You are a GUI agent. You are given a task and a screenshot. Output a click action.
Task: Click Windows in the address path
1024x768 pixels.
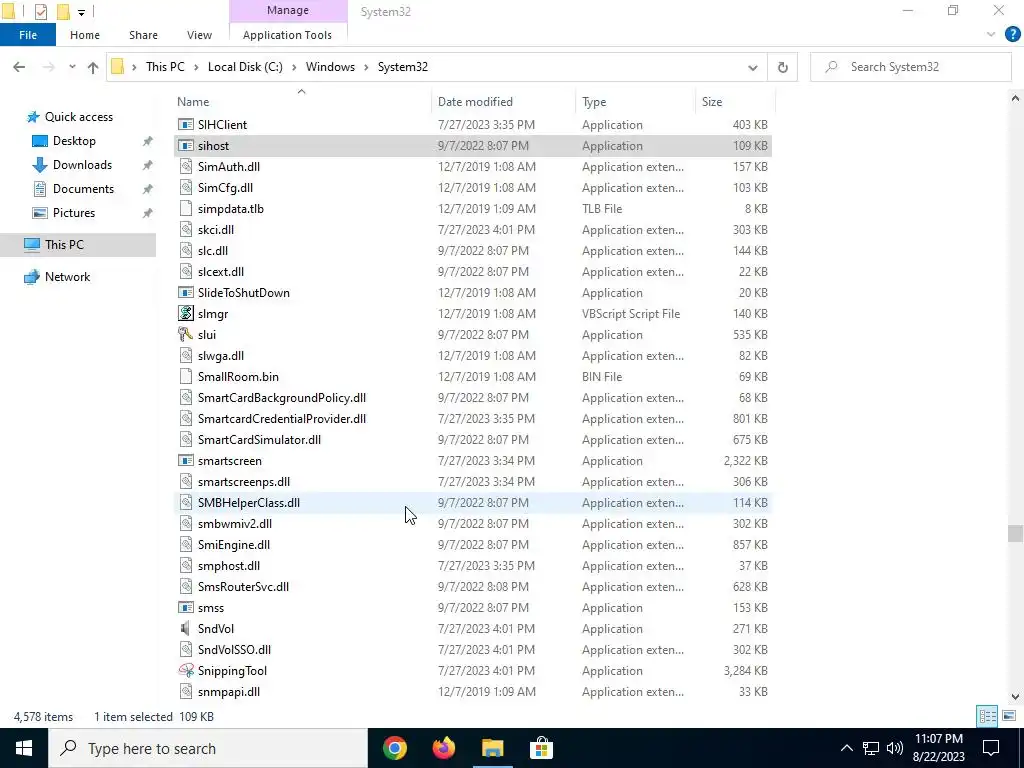tap(330, 67)
